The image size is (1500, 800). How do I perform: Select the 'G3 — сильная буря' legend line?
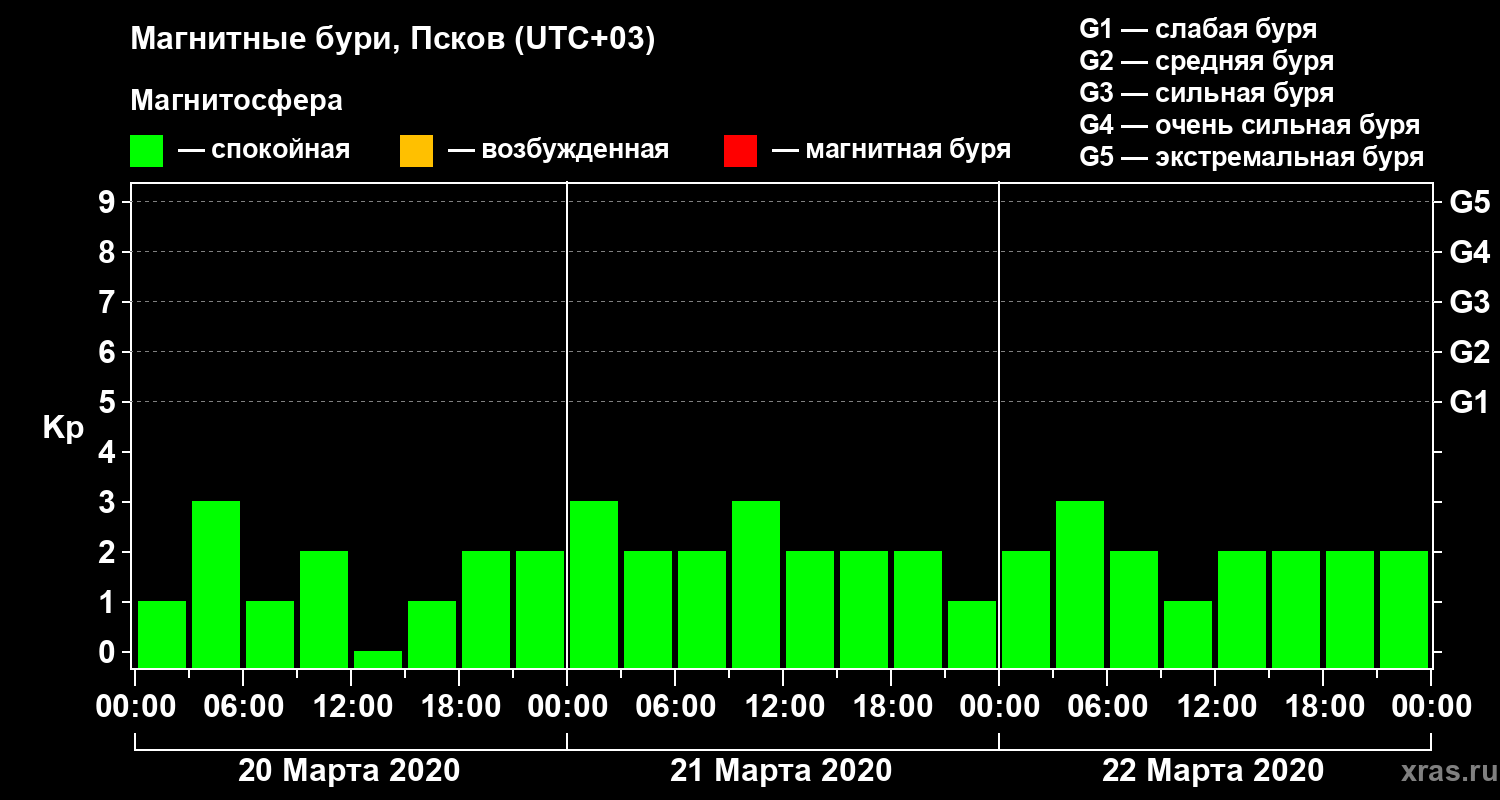(x=1207, y=93)
